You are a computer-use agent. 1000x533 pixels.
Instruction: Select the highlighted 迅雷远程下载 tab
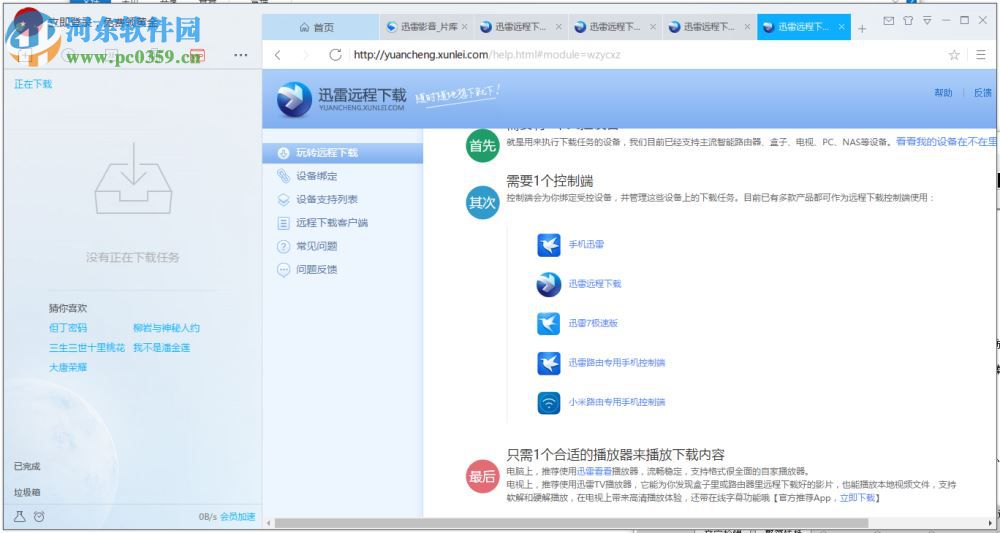804,27
